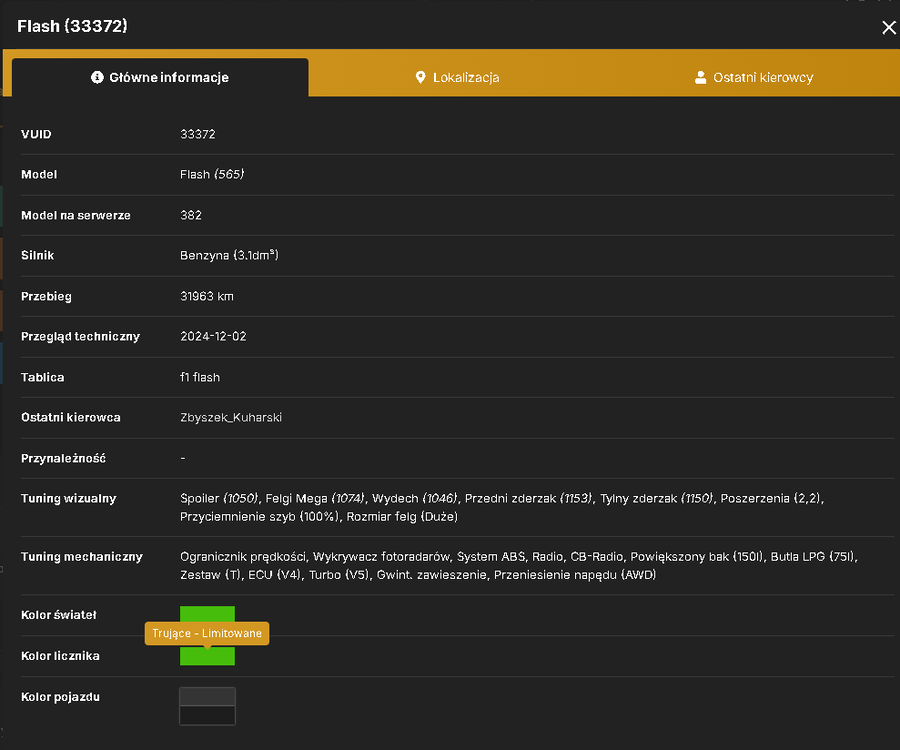This screenshot has width=900, height=750.
Task: Click the Ogranicznik prędkości tuning entry
Action: 243,557
